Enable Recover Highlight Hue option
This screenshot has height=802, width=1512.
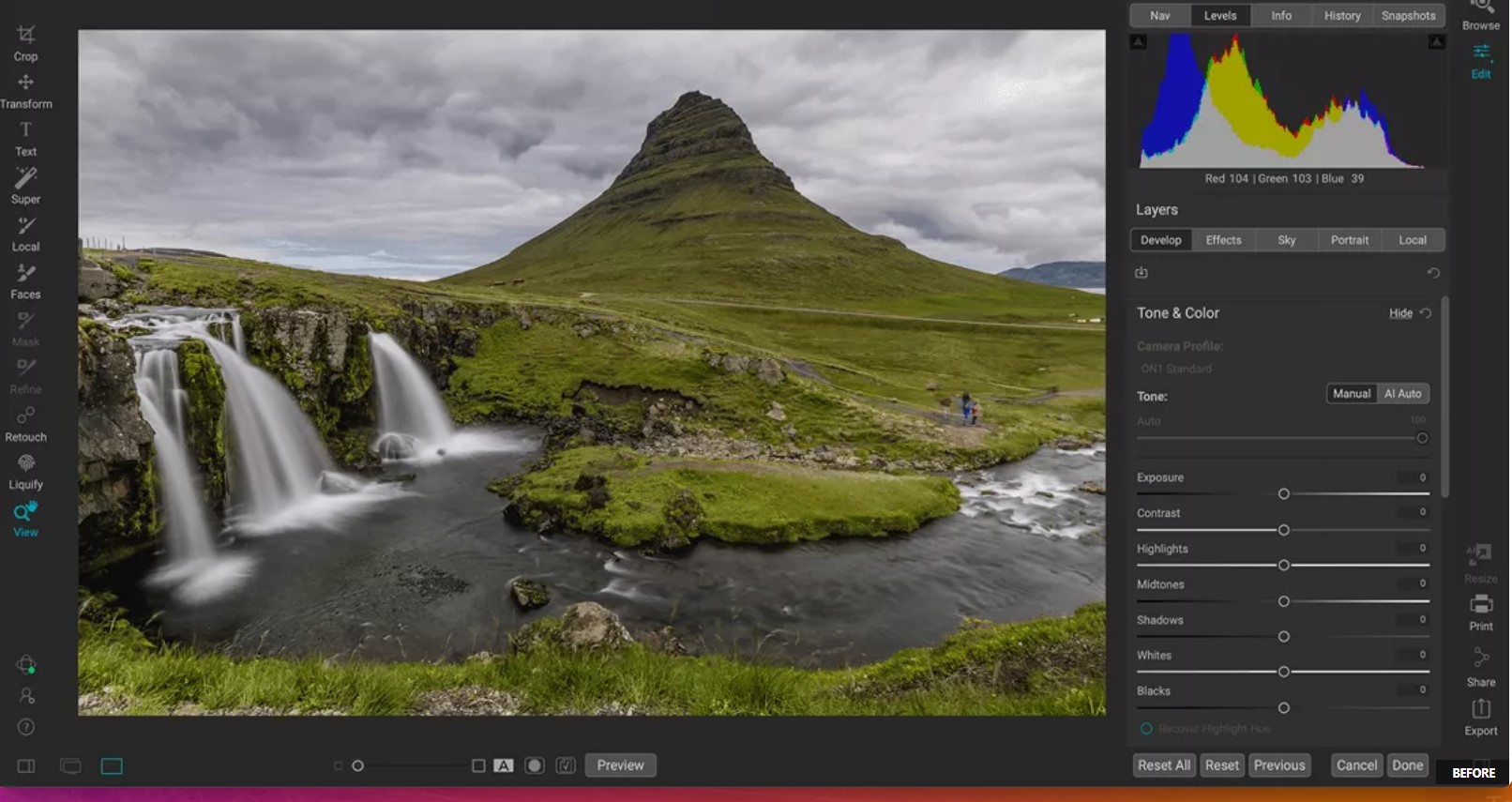point(1146,729)
